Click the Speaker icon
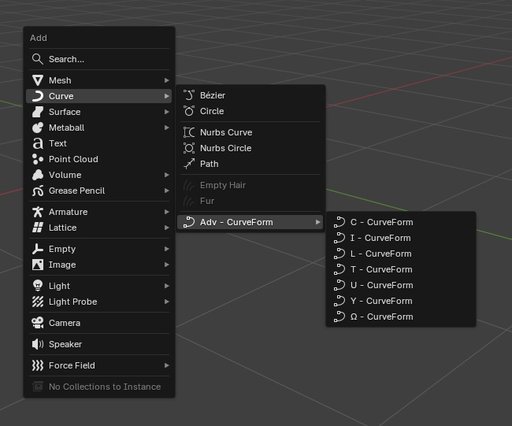Image resolution: width=512 pixels, height=426 pixels. (38, 344)
